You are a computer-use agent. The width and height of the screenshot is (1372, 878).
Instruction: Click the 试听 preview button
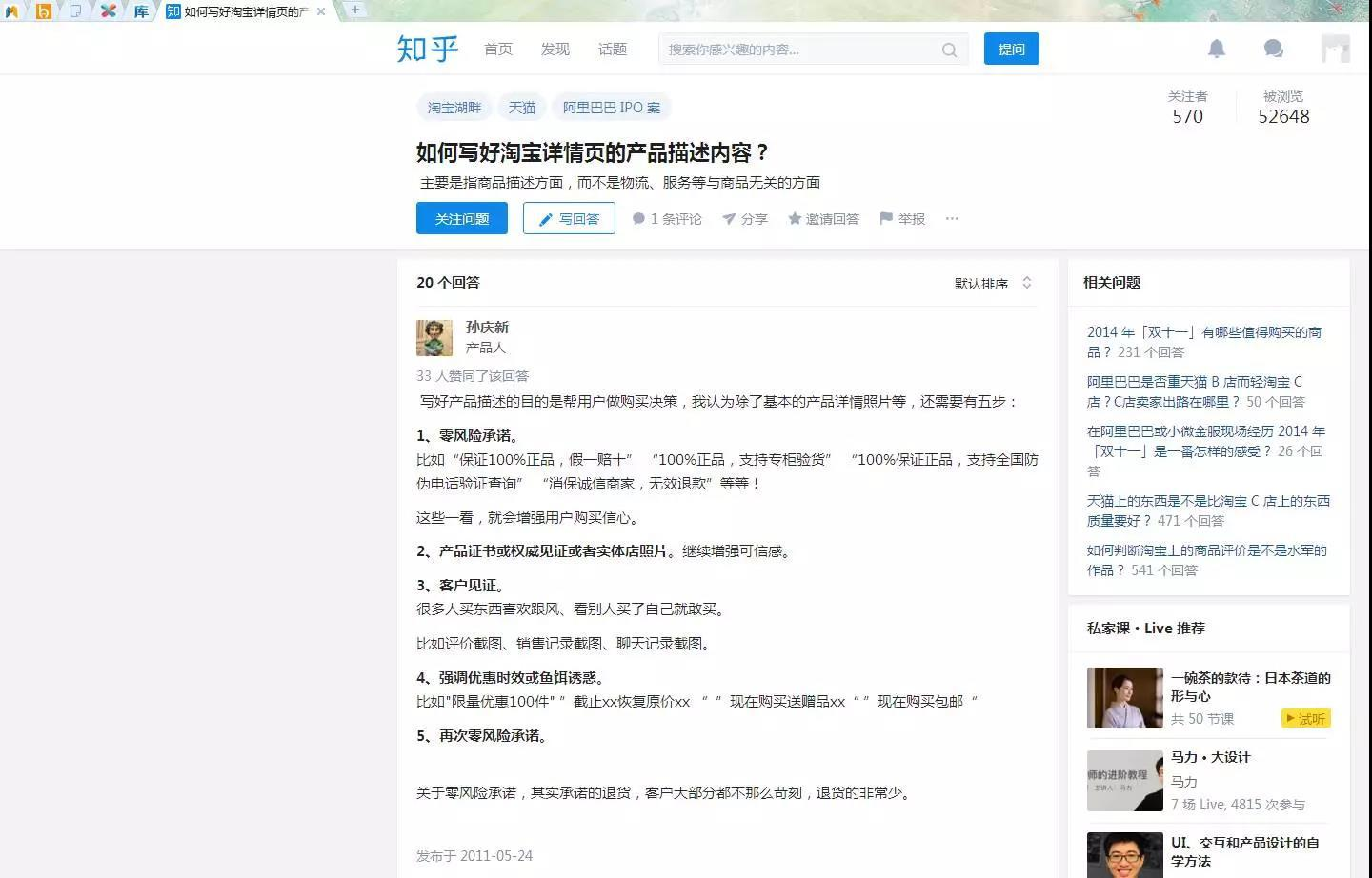1305,719
